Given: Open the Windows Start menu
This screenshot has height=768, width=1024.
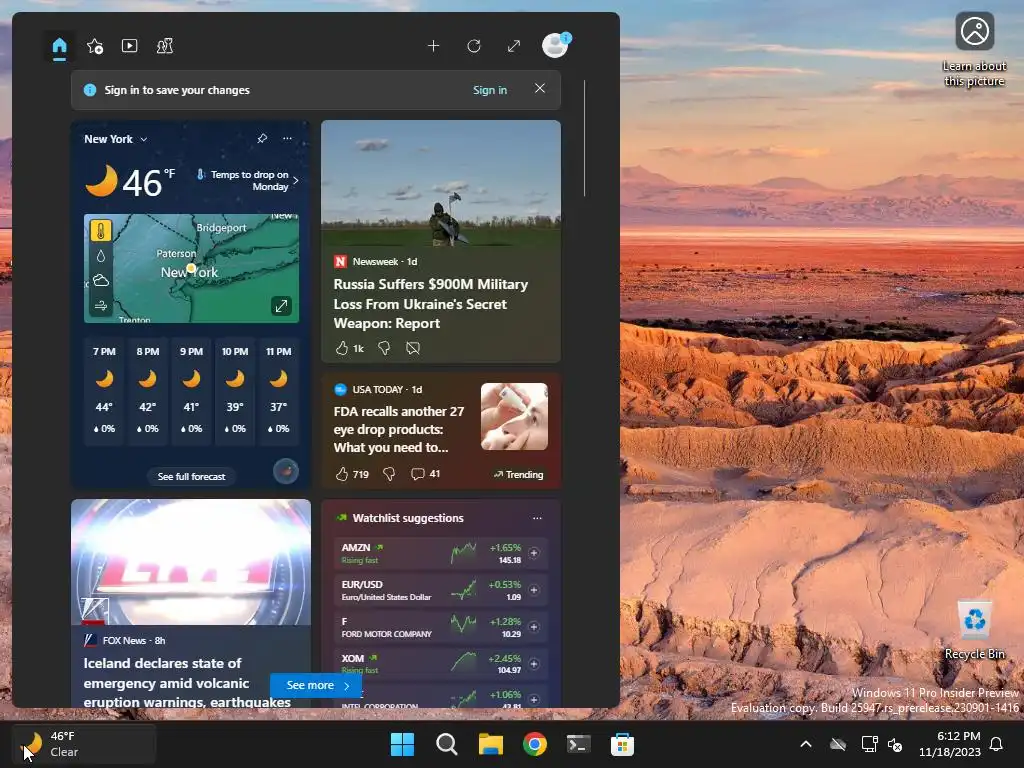Looking at the screenshot, I should 402,744.
